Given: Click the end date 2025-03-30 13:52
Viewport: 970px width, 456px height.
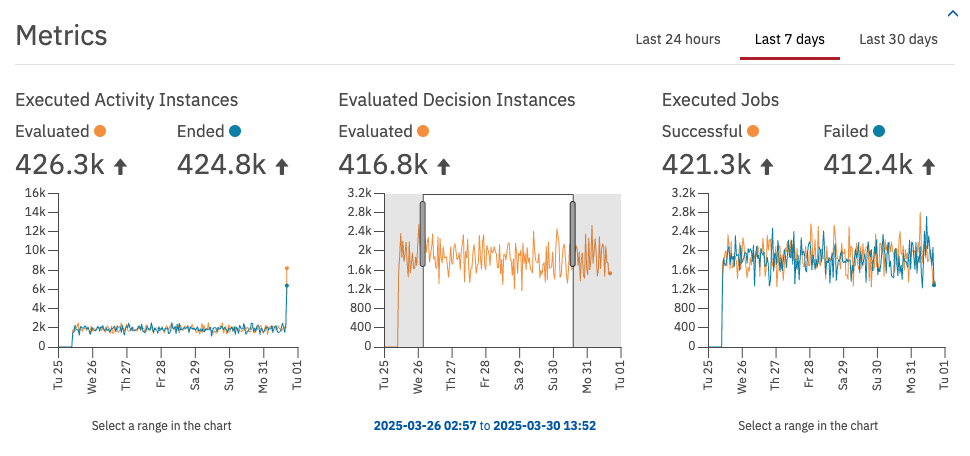Looking at the screenshot, I should click(x=544, y=426).
